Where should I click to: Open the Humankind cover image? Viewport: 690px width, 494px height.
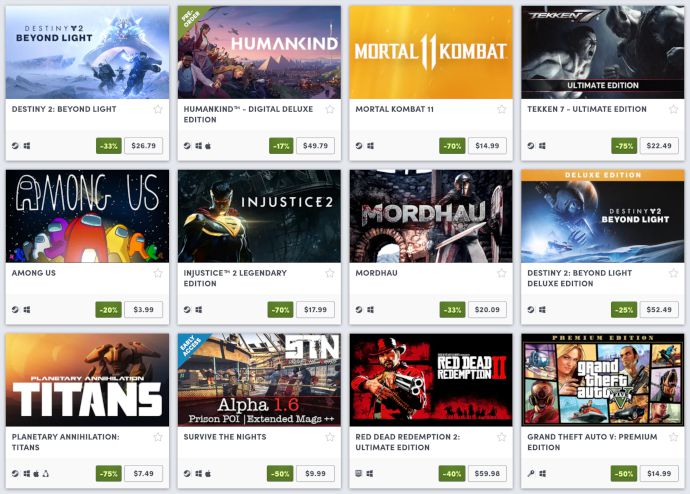point(259,52)
